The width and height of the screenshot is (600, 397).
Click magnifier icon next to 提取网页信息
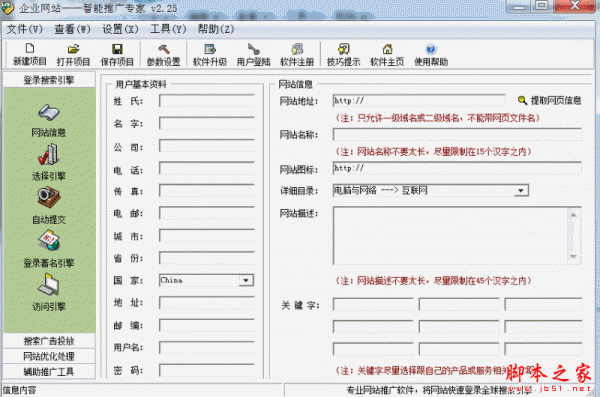[x=522, y=100]
